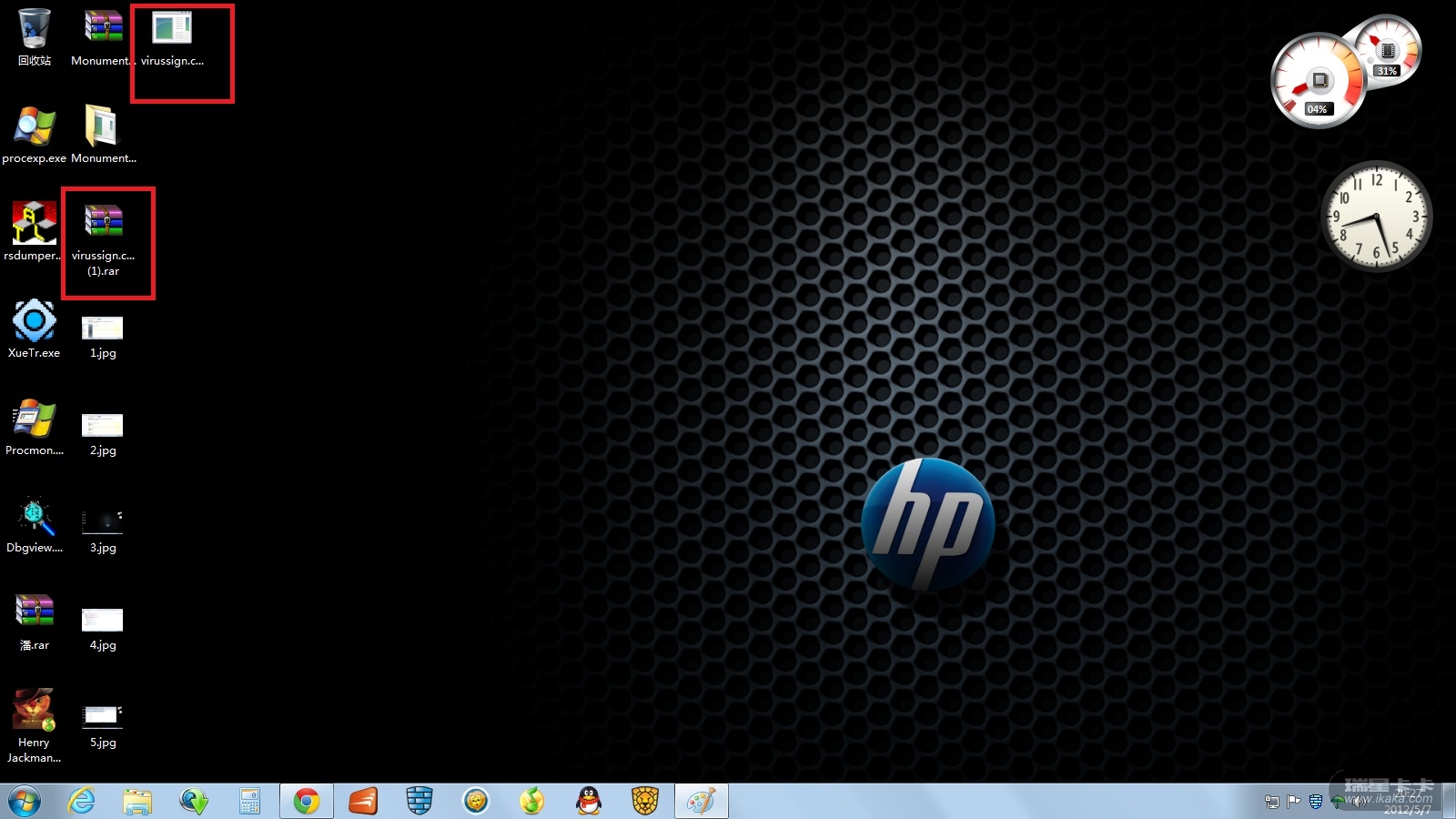
Task: Click the Paint palette taskbar button
Action: (x=701, y=801)
